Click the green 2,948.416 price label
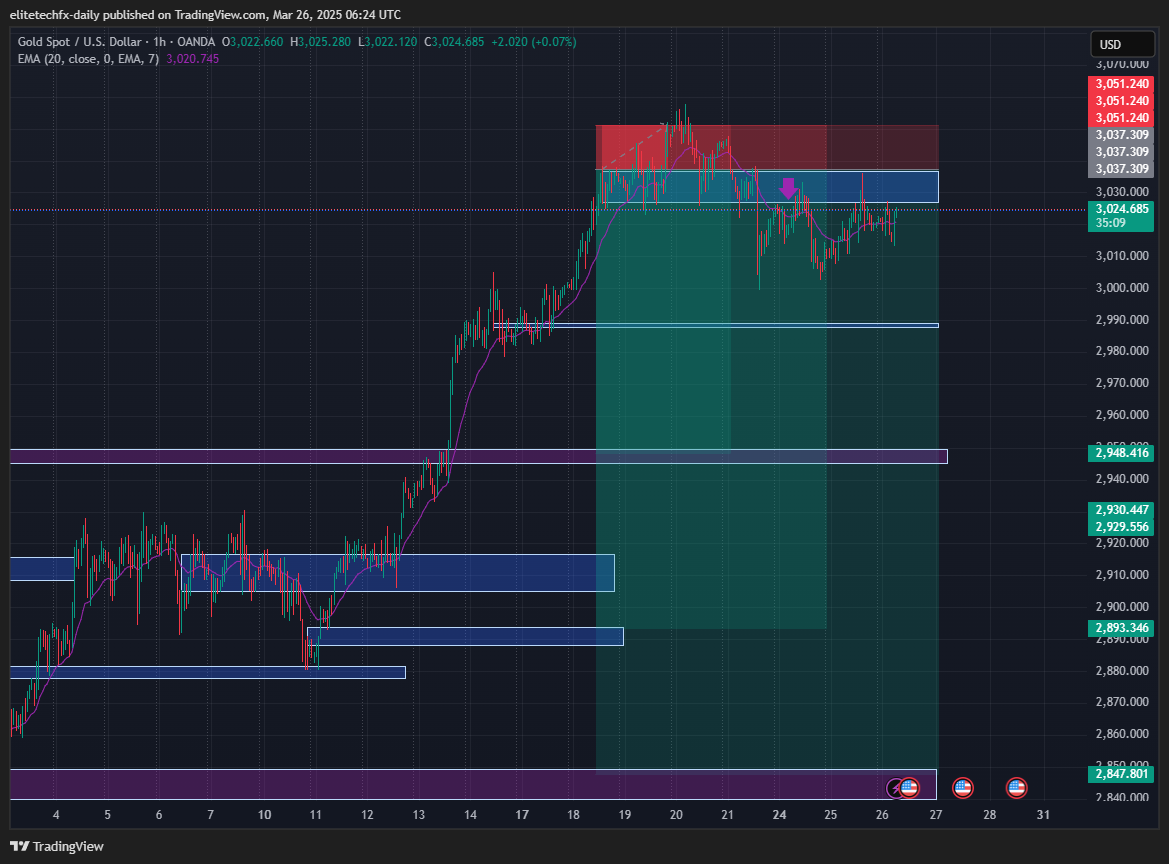Viewport: 1169px width, 864px height. (1121, 453)
